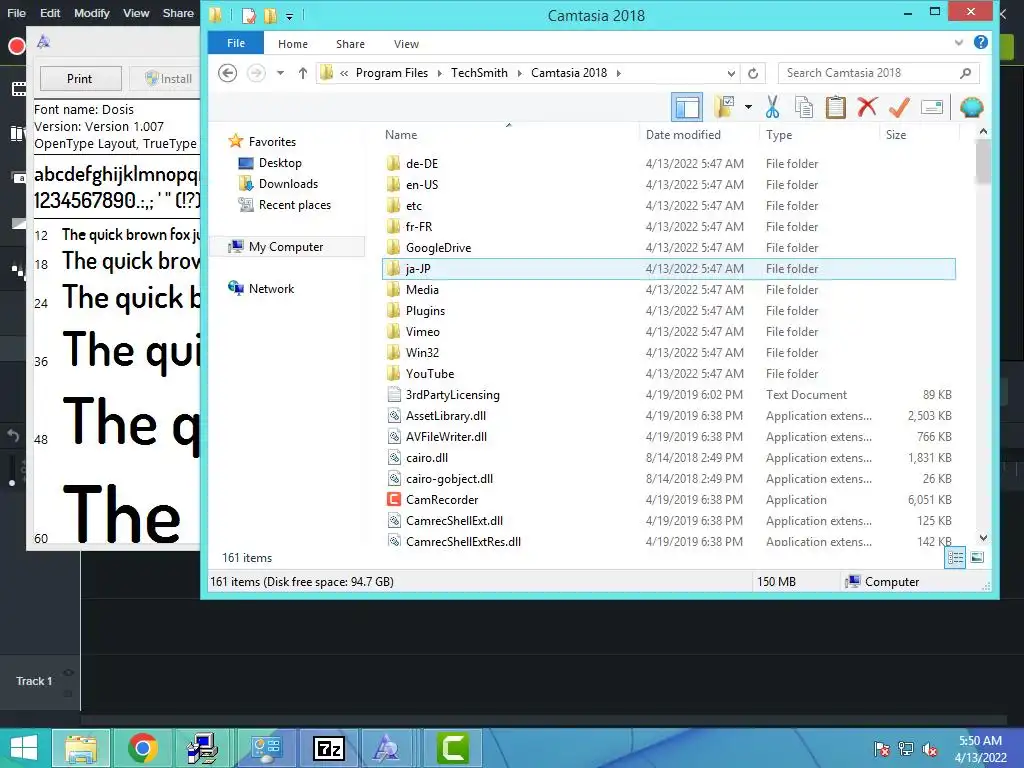1024x768 pixels.
Task: Click the Rename toolbar icon
Action: click(932, 107)
